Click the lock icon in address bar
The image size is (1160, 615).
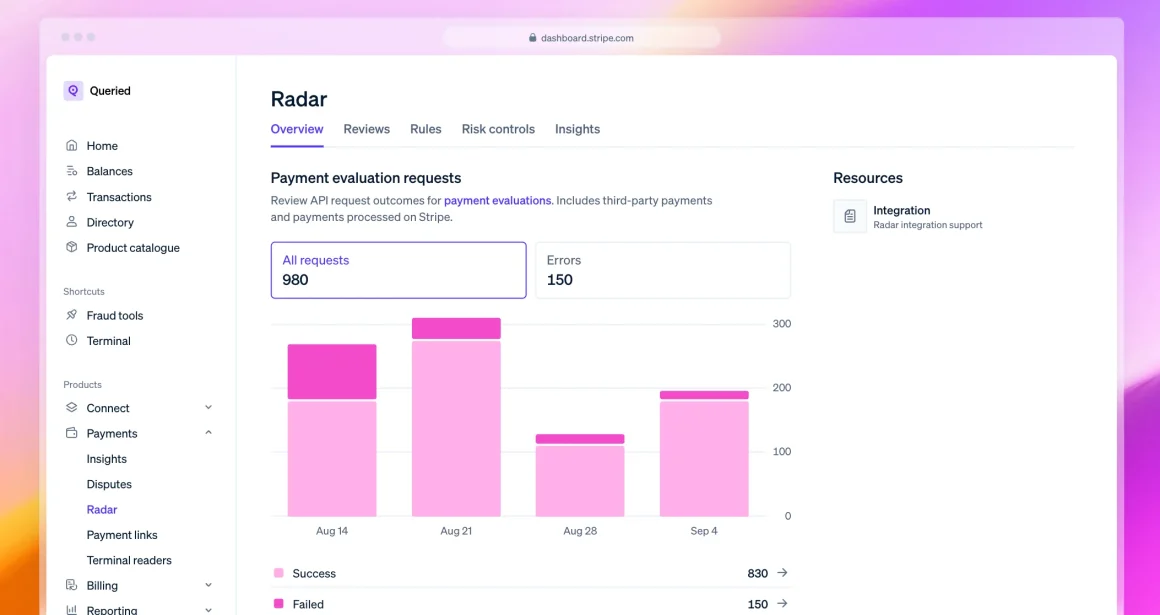533,38
